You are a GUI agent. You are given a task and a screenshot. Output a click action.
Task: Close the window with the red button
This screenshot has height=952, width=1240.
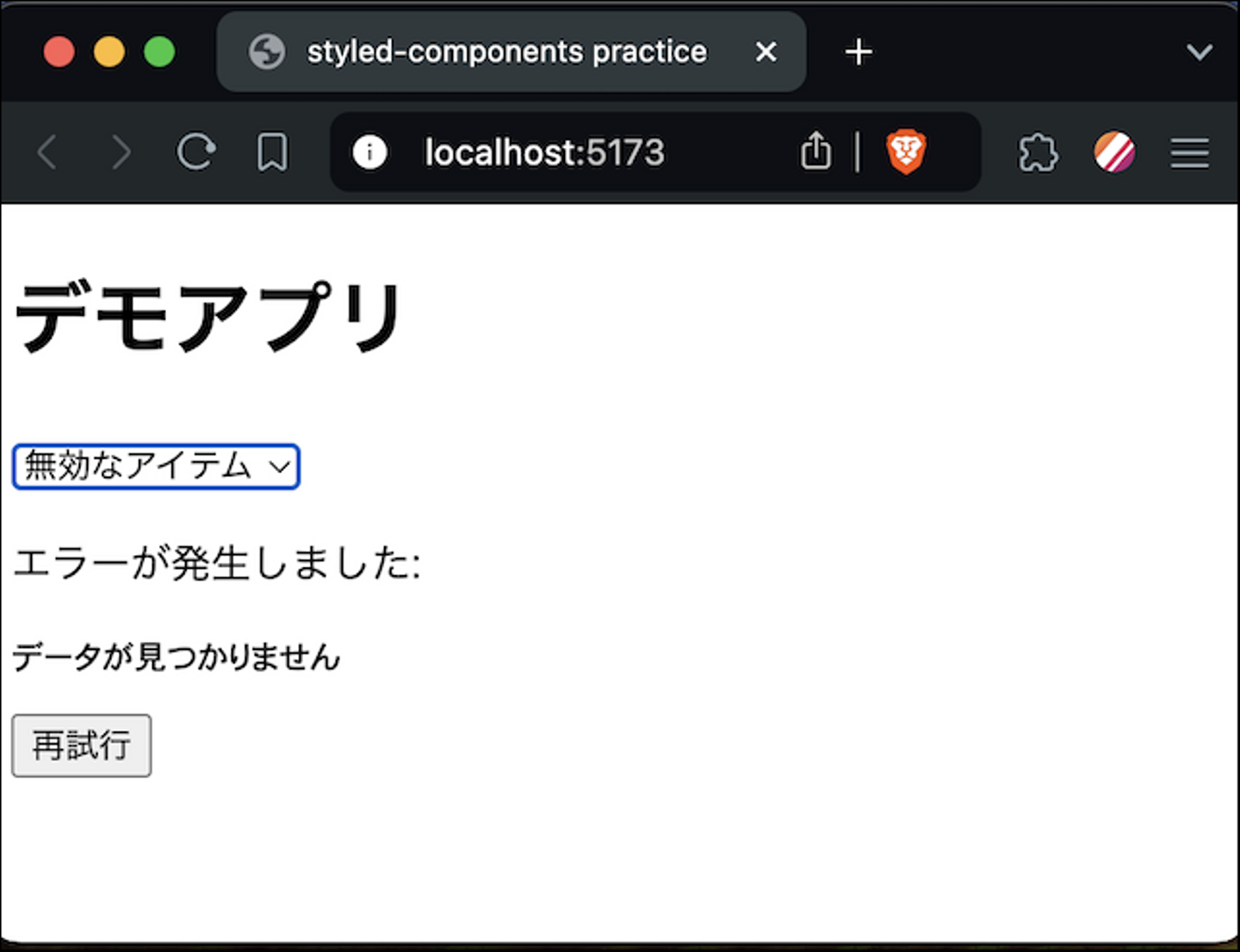(59, 53)
